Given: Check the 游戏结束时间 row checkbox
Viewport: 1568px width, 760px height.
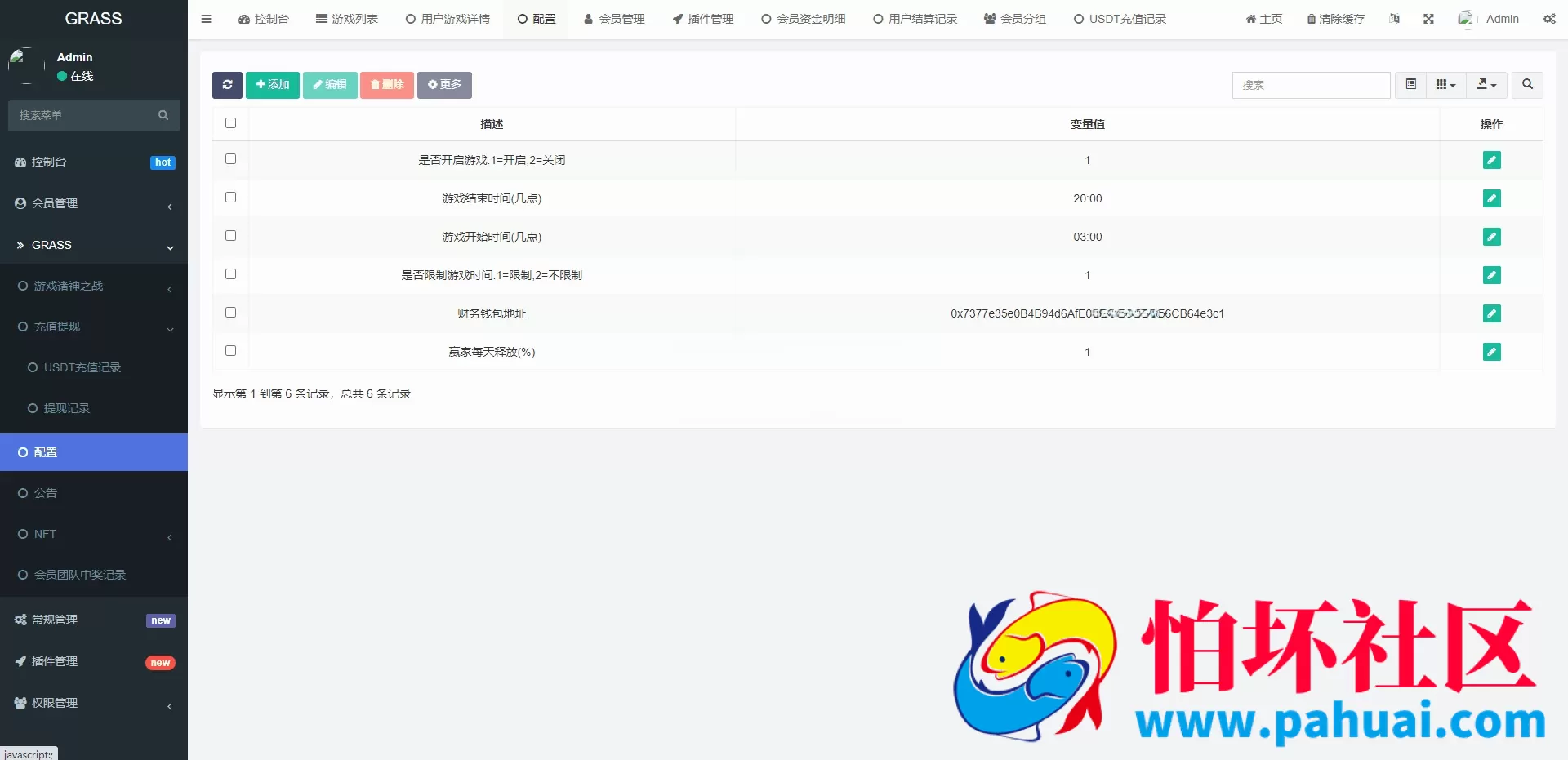Looking at the screenshot, I should pyautogui.click(x=230, y=198).
